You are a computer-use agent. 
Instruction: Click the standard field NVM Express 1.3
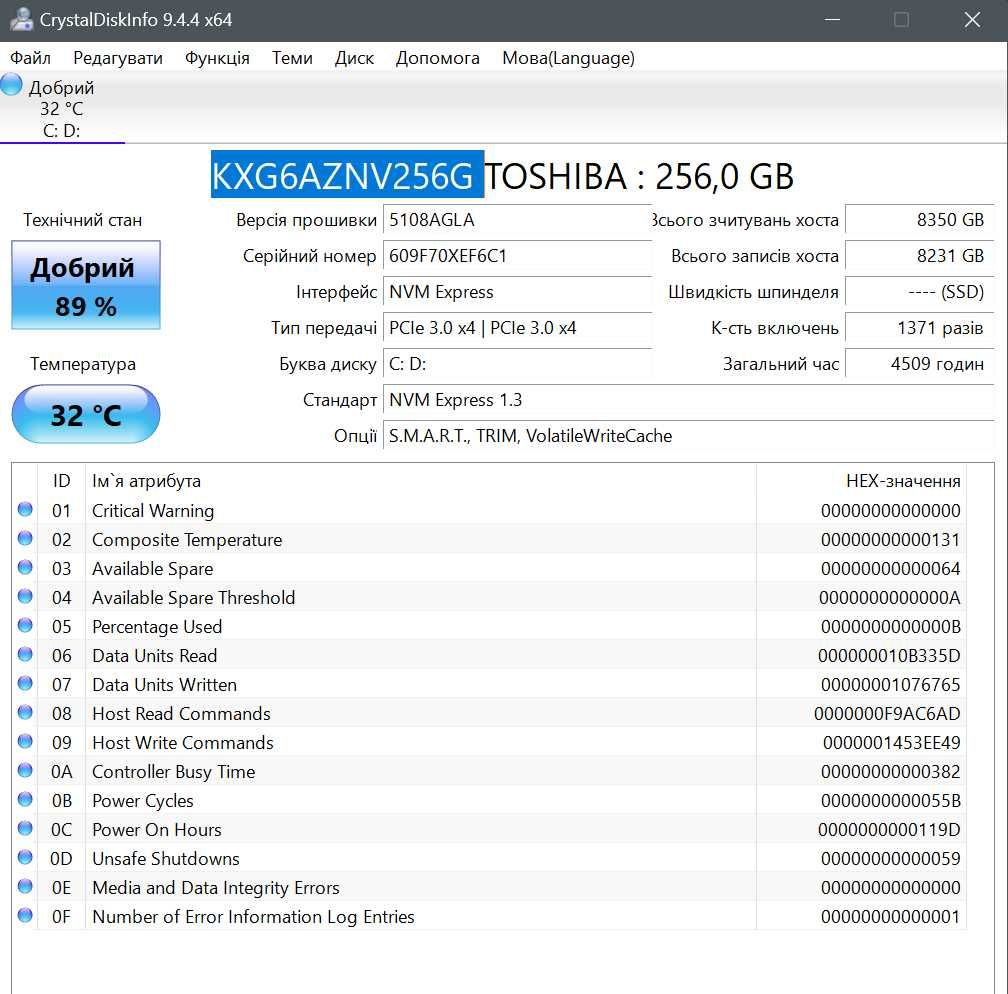pos(688,400)
